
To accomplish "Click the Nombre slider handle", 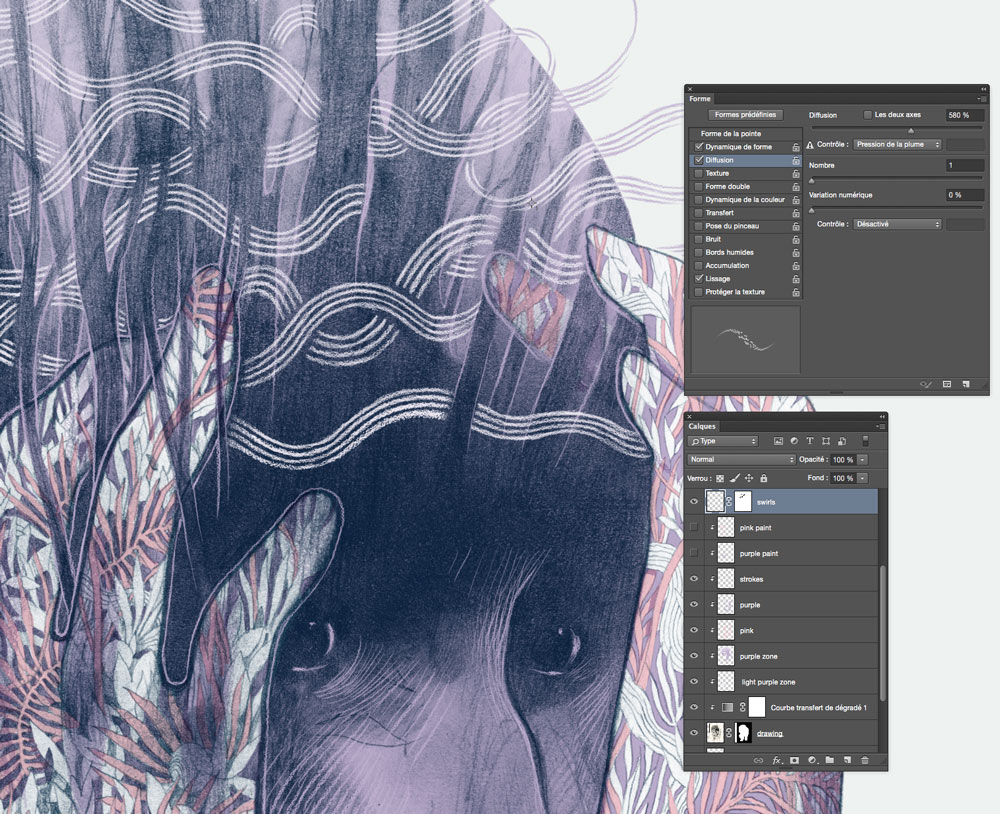I will 812,181.
